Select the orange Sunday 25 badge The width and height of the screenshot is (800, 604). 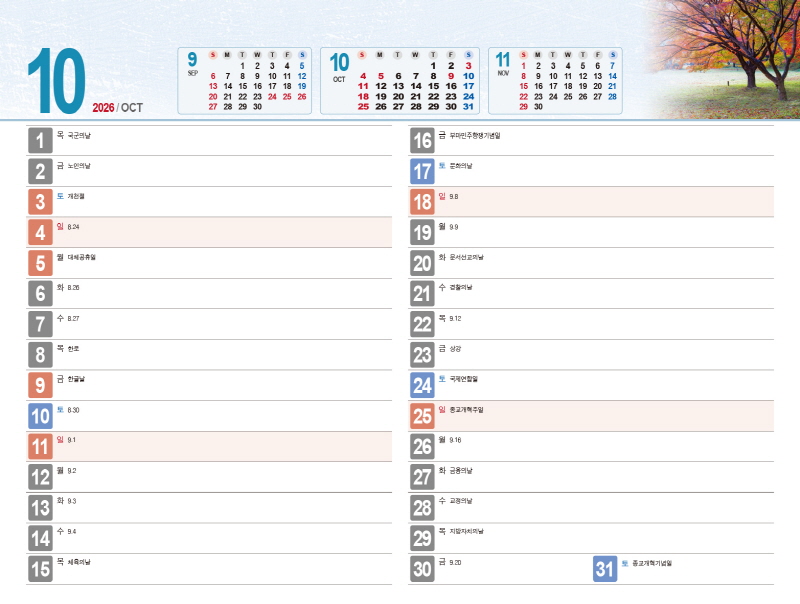pos(422,416)
